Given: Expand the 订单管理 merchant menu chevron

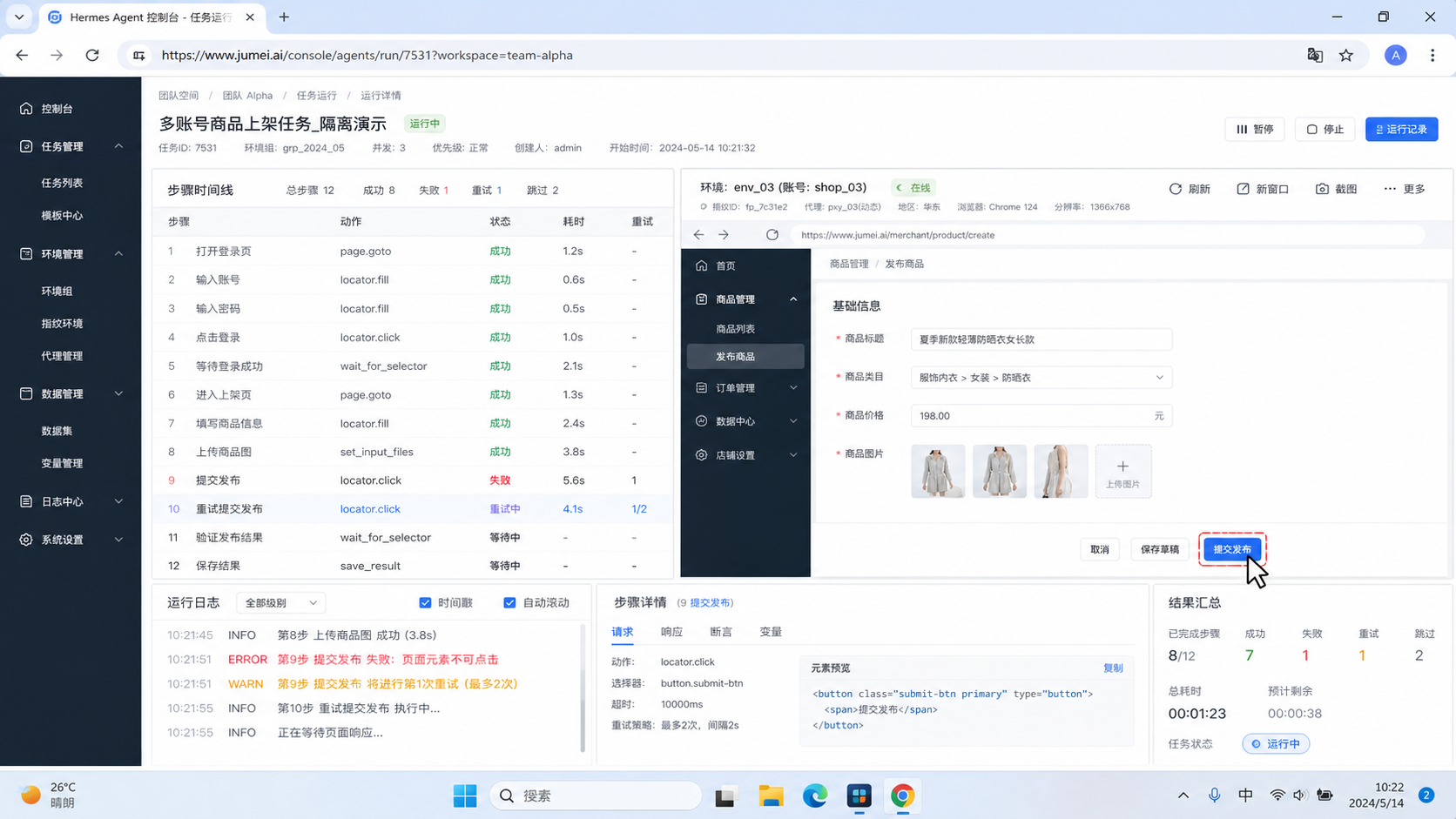Looking at the screenshot, I should tap(793, 388).
